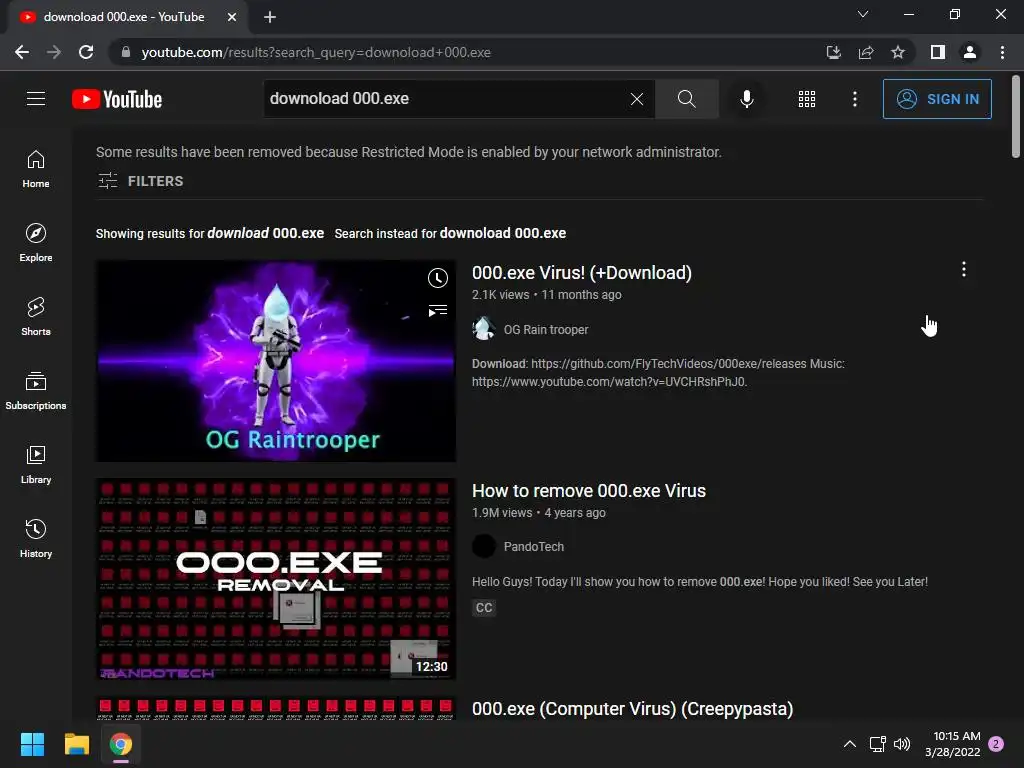Bookmark this page with star icon
The height and width of the screenshot is (768, 1024).
point(898,52)
